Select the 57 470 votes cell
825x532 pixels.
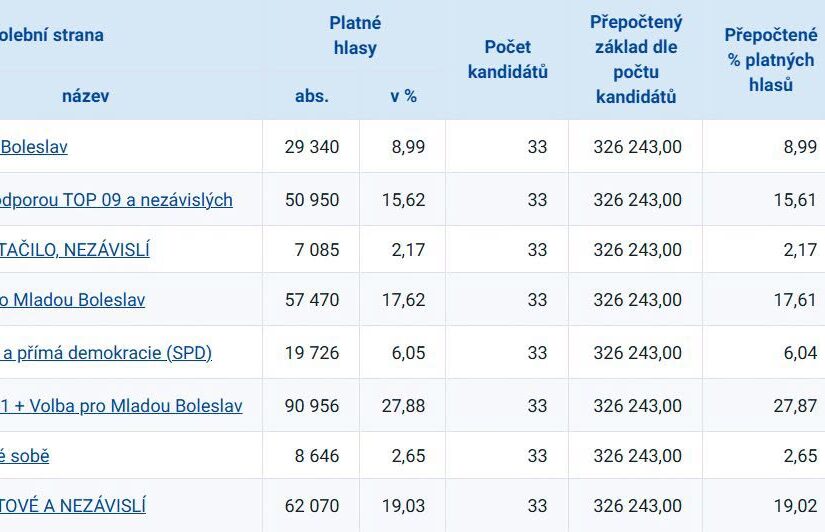point(311,300)
